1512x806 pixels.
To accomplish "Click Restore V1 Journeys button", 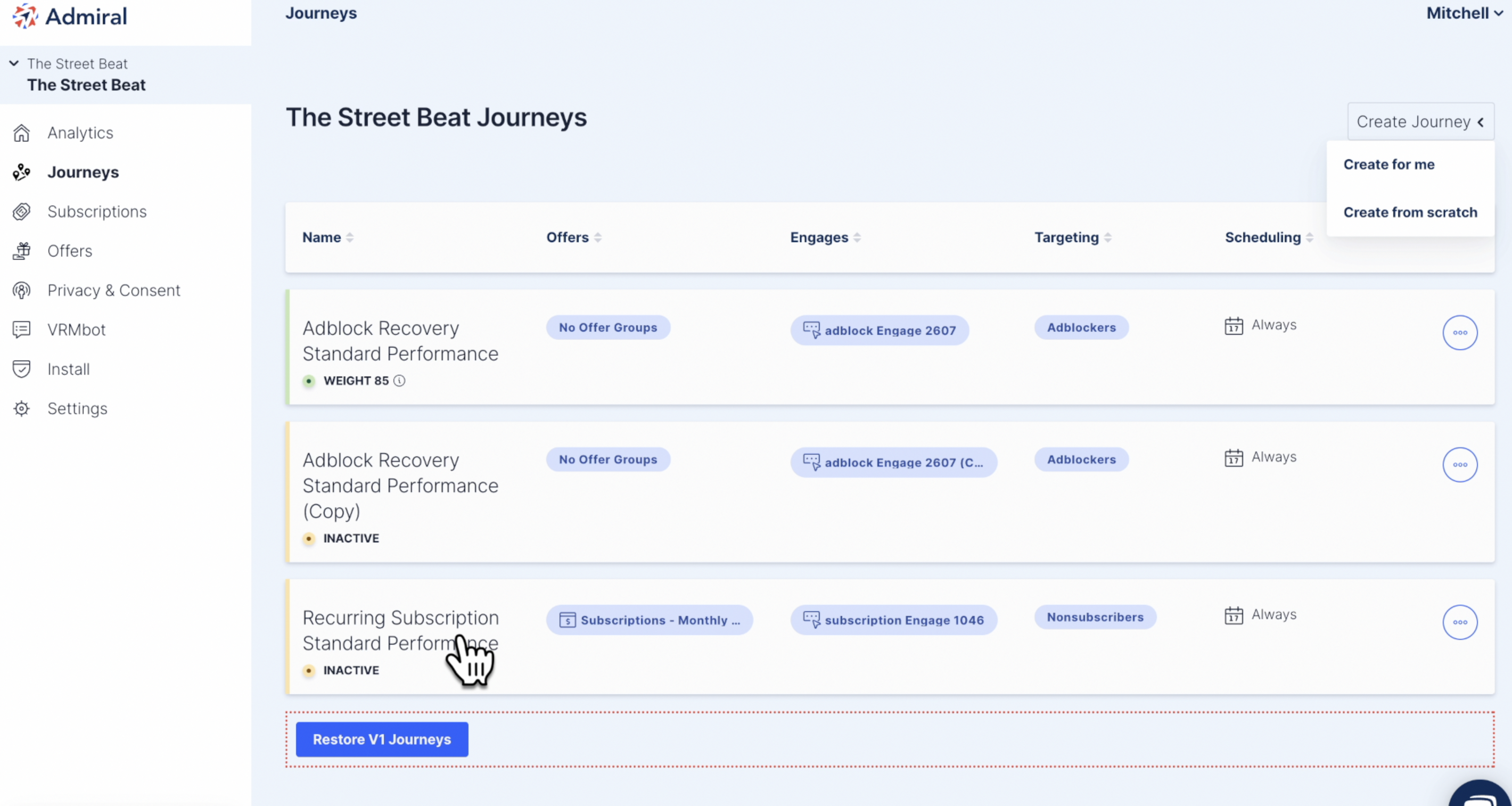I will 382,739.
